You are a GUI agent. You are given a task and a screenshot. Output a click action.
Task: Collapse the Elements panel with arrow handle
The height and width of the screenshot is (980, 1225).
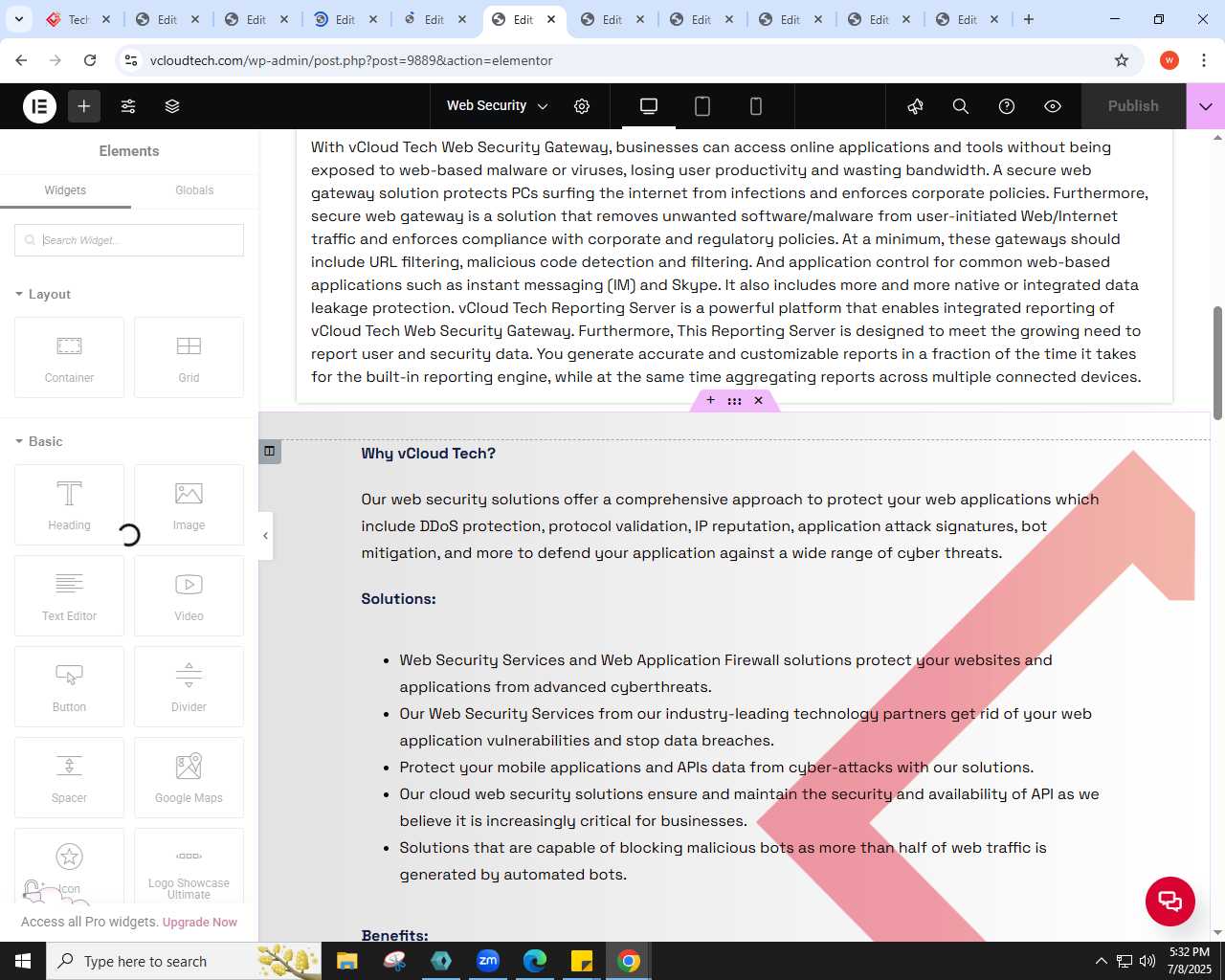266,536
